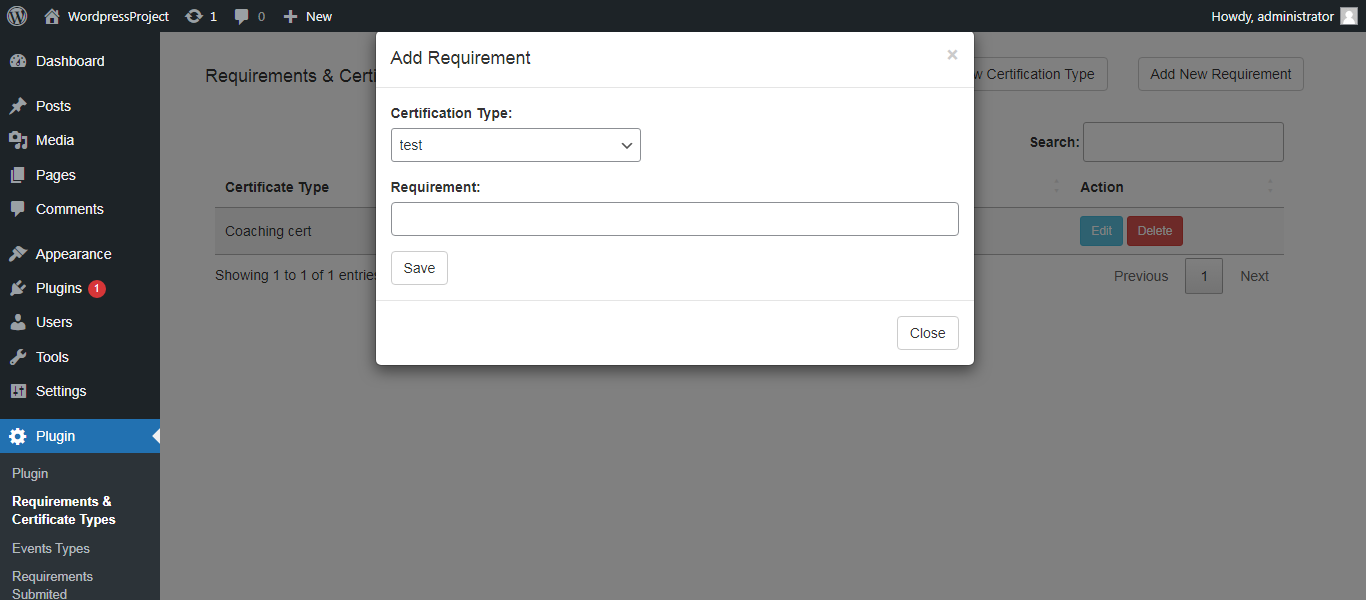Select the Plugins plug icon
The width and height of the screenshot is (1366, 600).
click(x=20, y=288)
